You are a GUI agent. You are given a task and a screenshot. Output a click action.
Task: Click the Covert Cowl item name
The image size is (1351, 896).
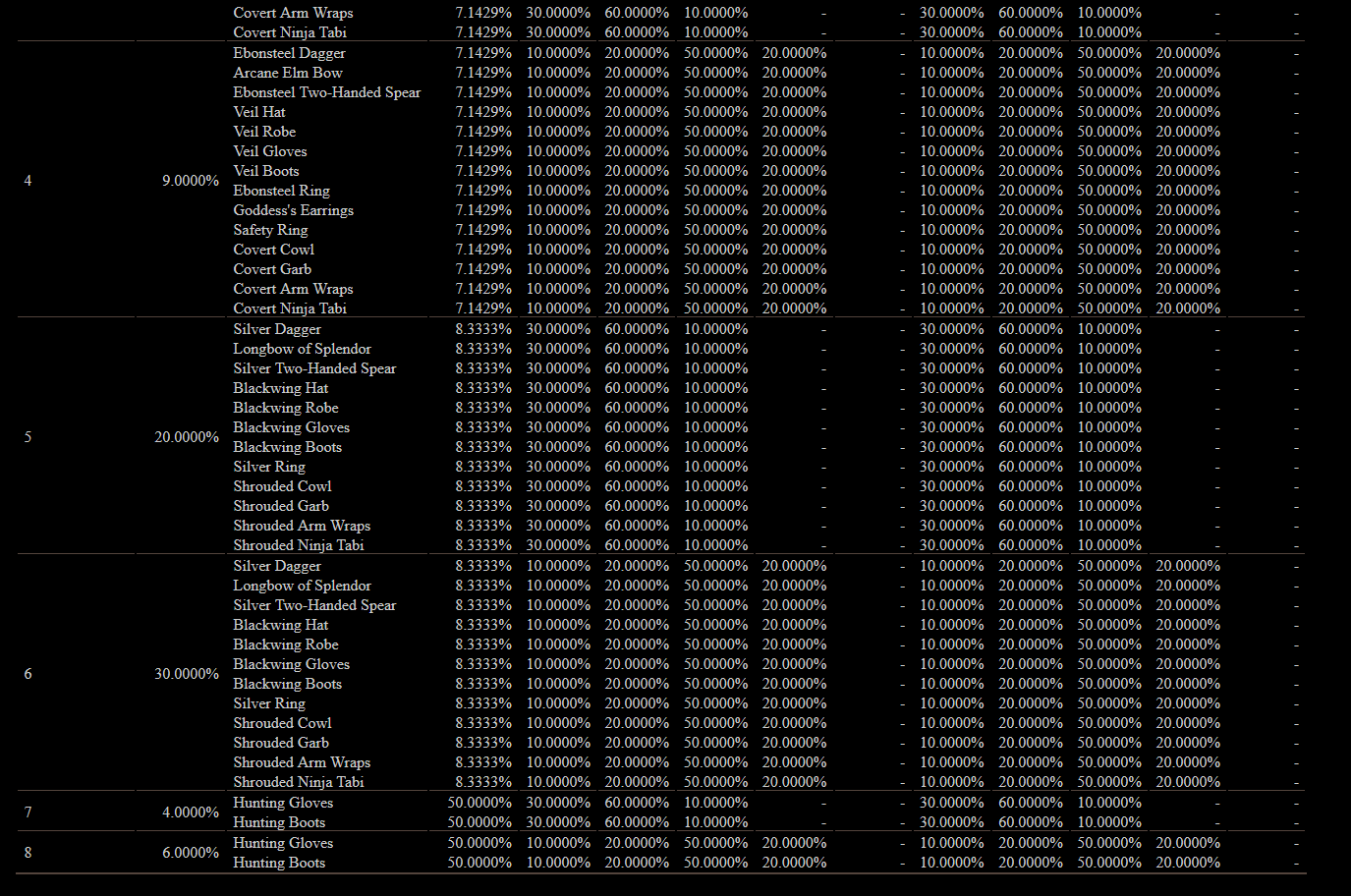tap(274, 250)
